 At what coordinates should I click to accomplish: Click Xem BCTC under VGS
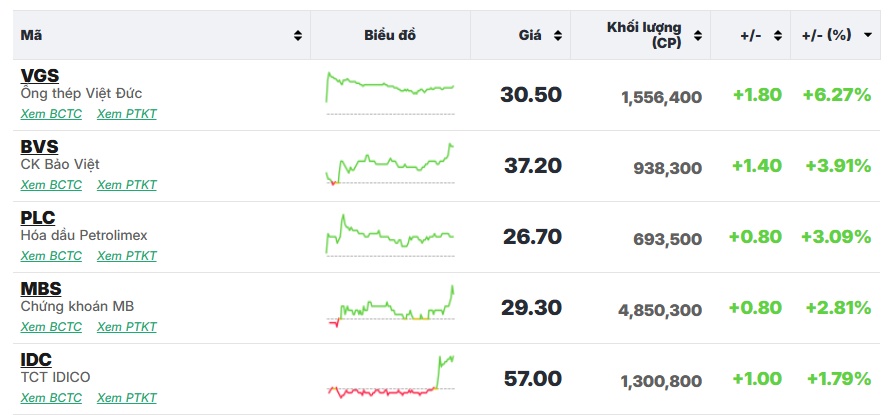[x=51, y=114]
